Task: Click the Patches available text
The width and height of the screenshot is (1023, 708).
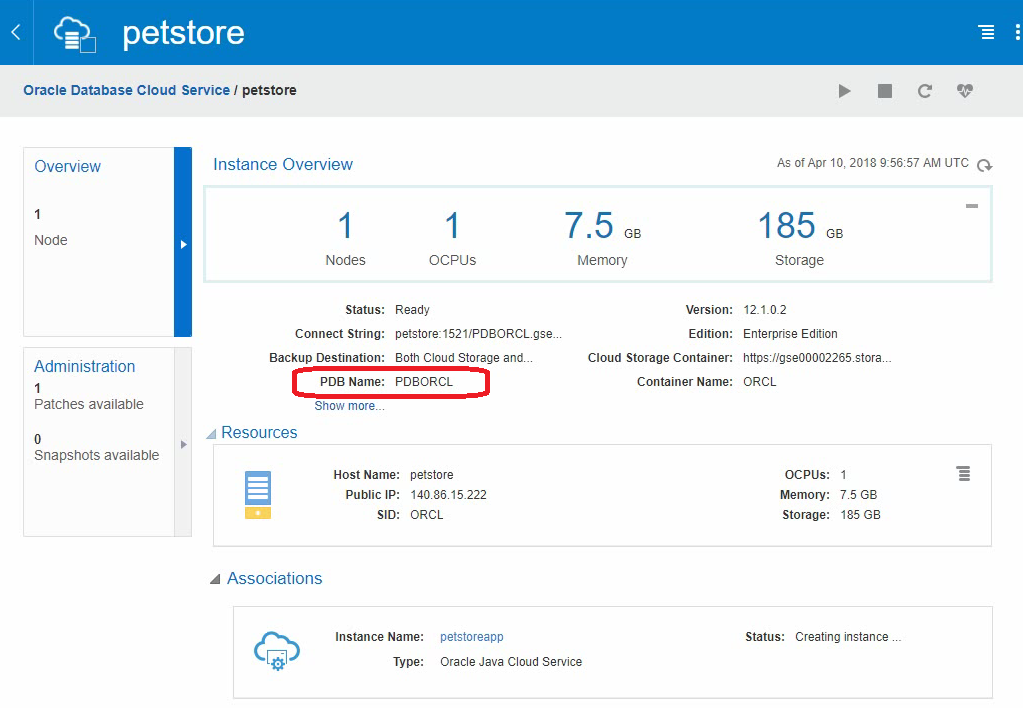Action: 89,405
